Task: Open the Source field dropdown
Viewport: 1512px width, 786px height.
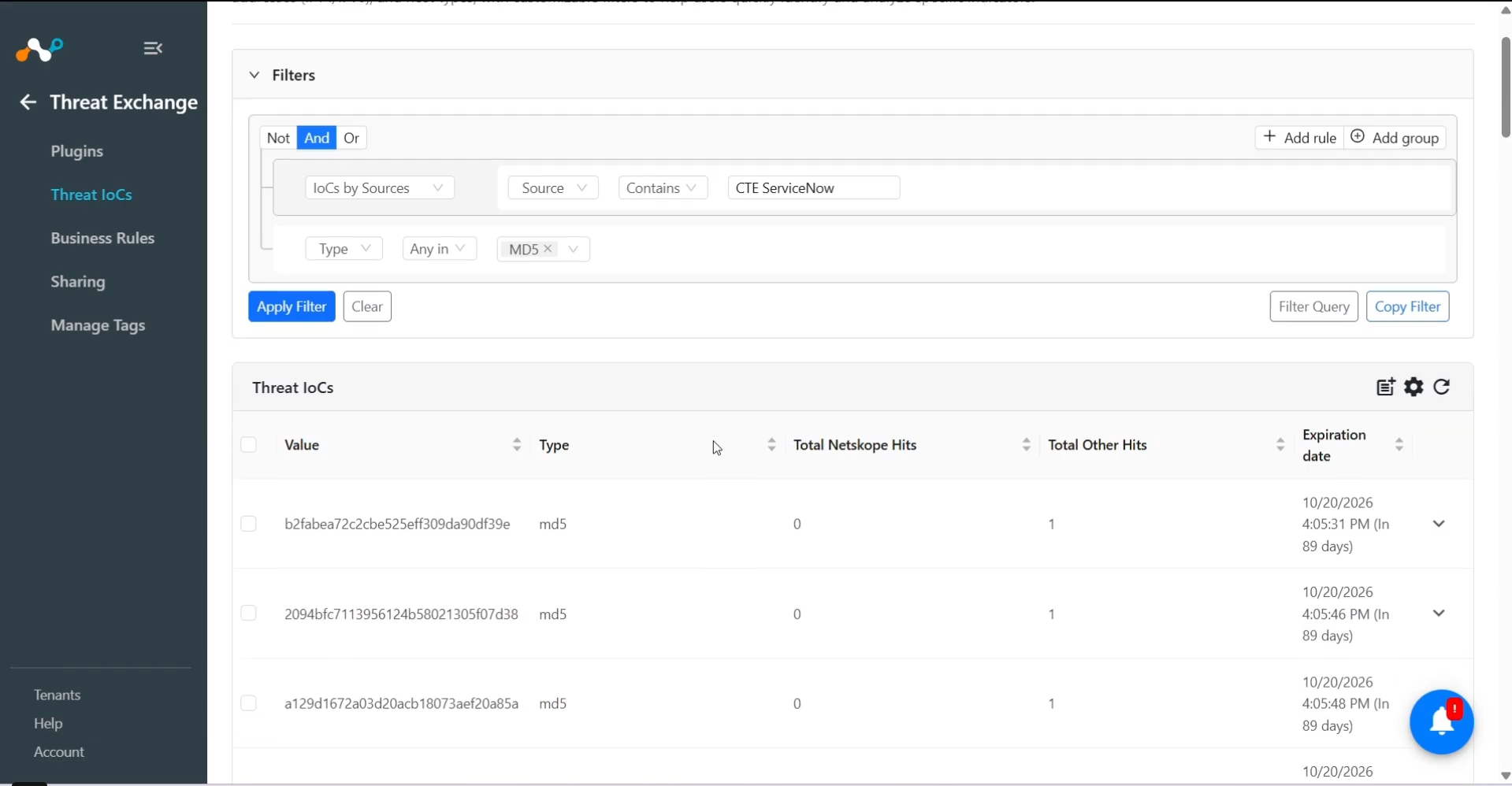Action: pyautogui.click(x=553, y=187)
